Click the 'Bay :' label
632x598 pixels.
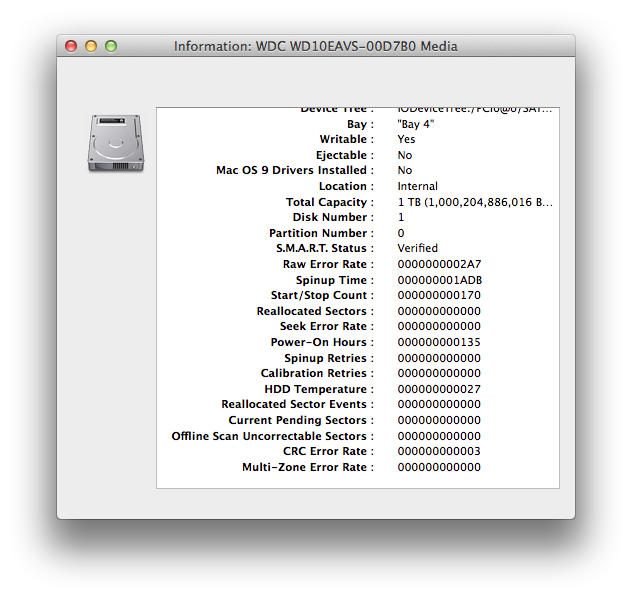[x=360, y=124]
